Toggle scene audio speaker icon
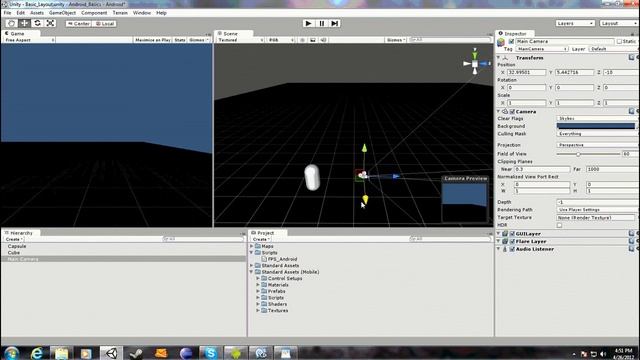Screen dimensions: 640x360 click(x=323, y=40)
